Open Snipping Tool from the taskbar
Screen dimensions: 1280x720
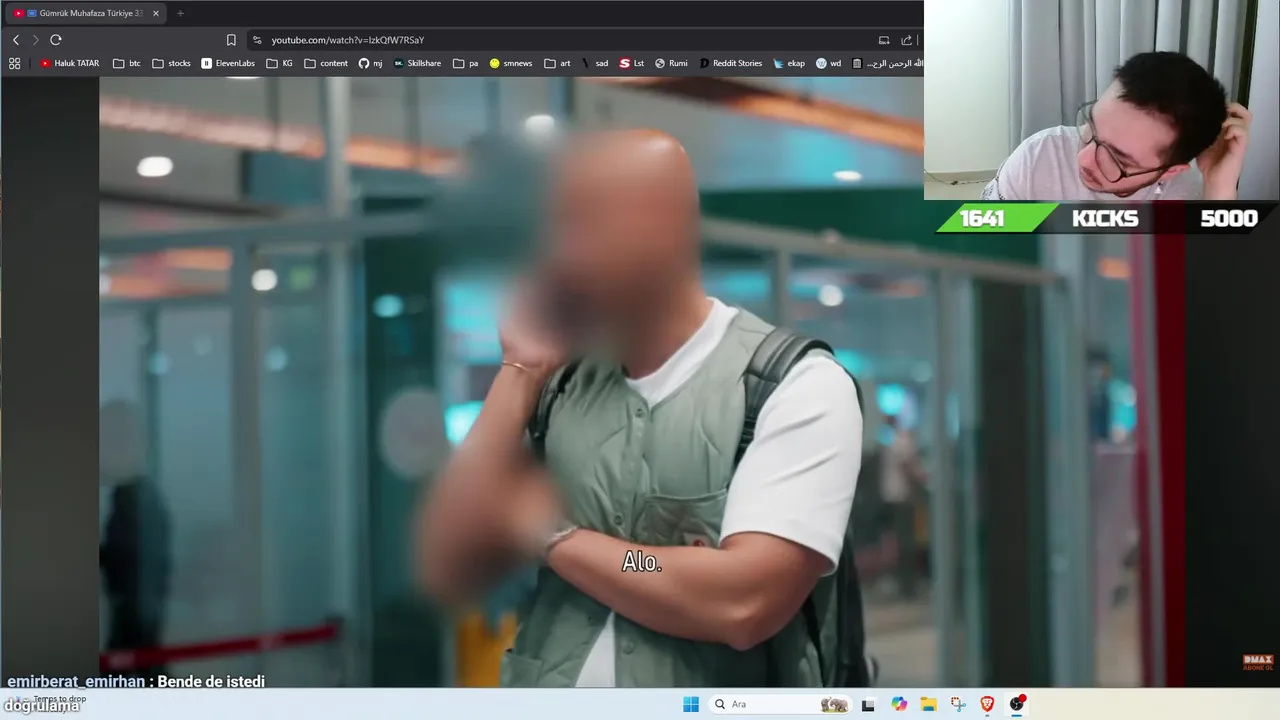click(x=957, y=704)
